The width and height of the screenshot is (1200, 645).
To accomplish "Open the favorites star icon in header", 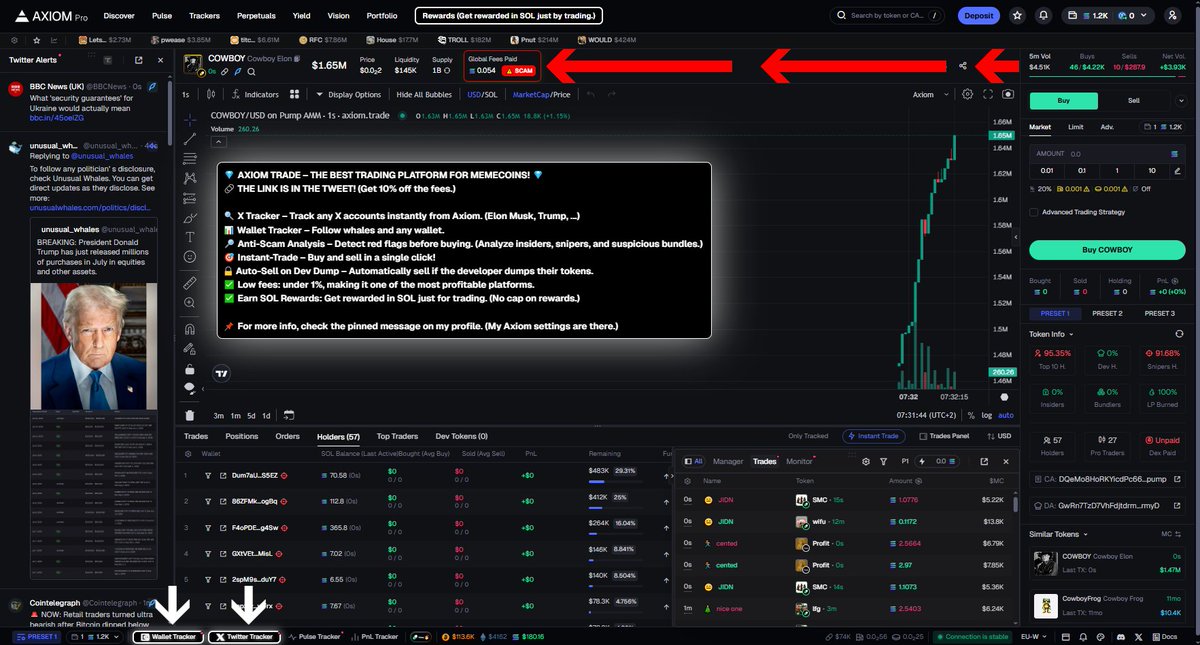I will tap(1017, 16).
